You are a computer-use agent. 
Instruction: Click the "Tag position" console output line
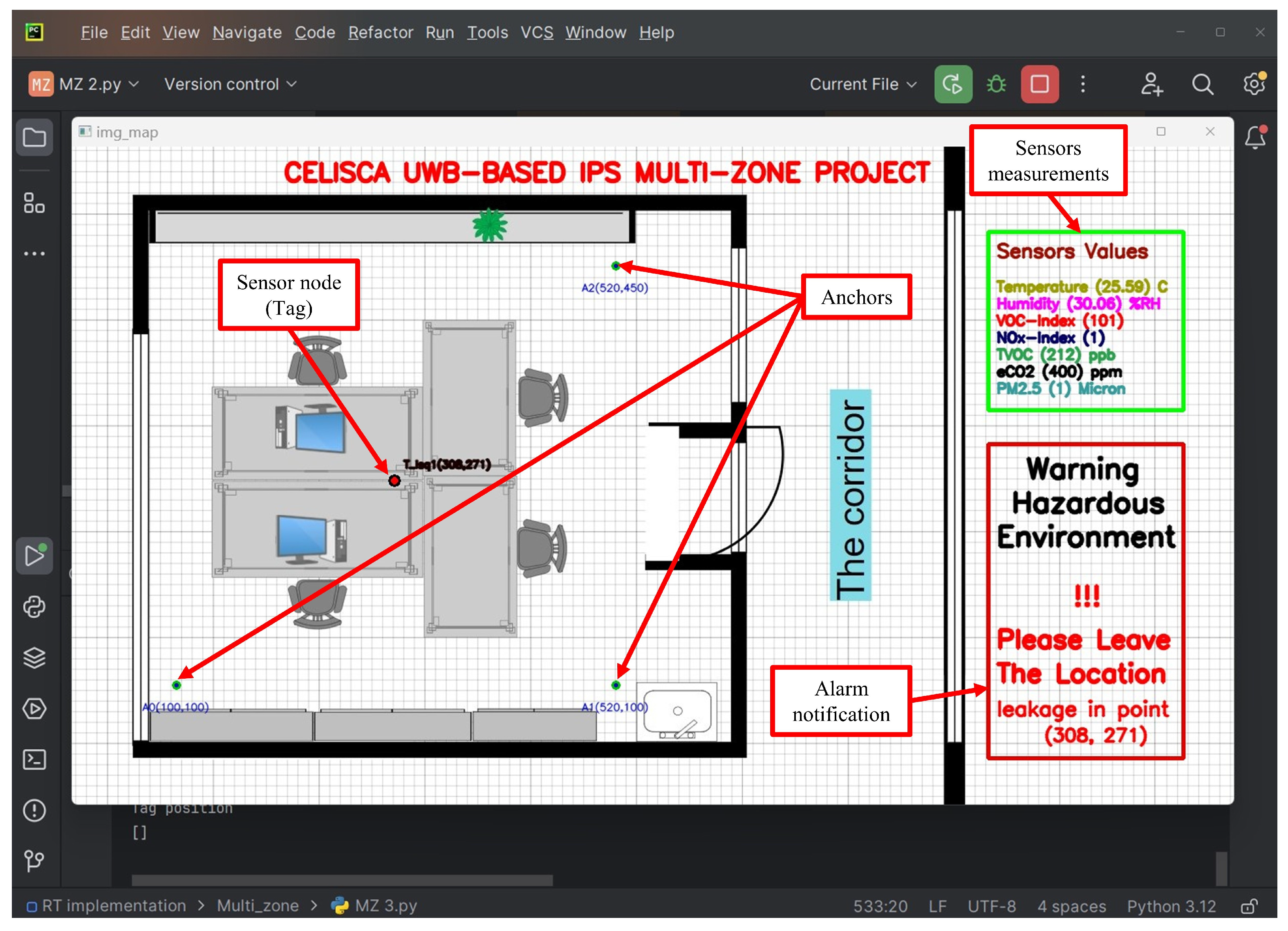(182, 808)
